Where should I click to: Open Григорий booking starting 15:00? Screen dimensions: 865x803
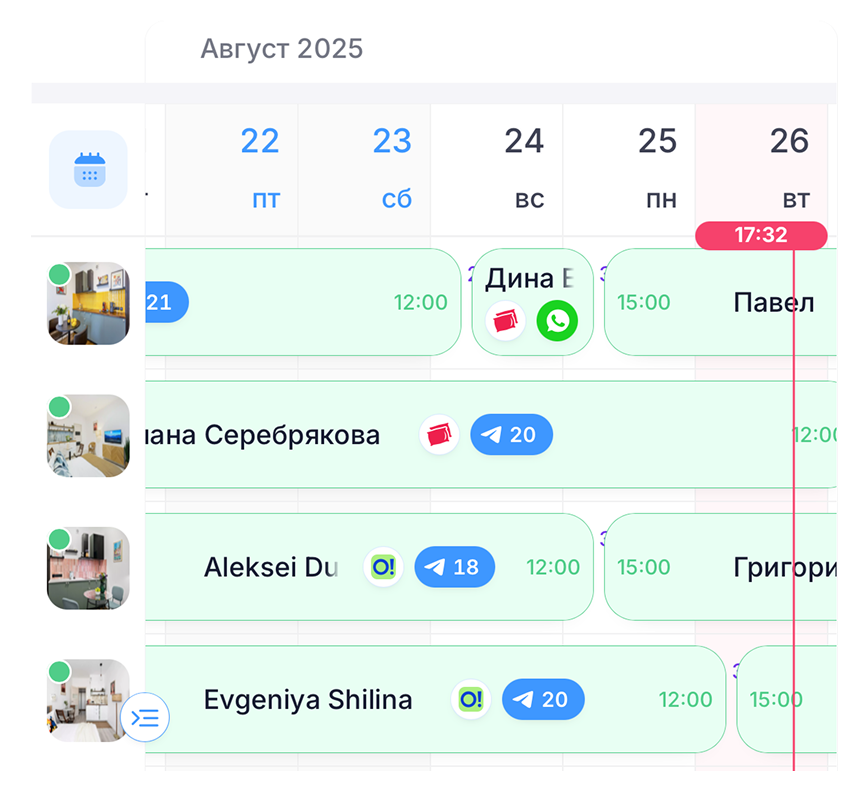720,567
